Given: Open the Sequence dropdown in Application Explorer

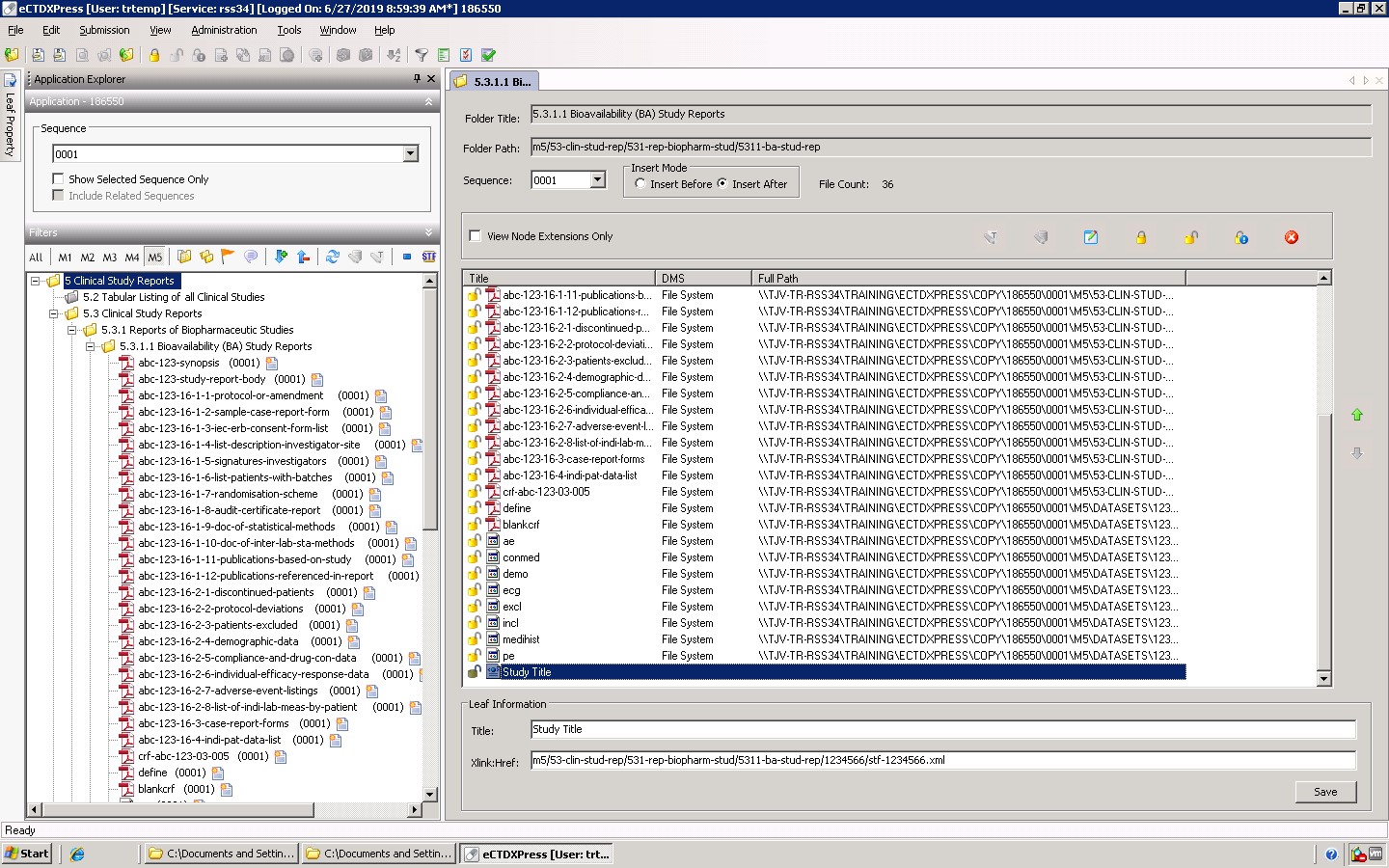Looking at the screenshot, I should (x=410, y=154).
